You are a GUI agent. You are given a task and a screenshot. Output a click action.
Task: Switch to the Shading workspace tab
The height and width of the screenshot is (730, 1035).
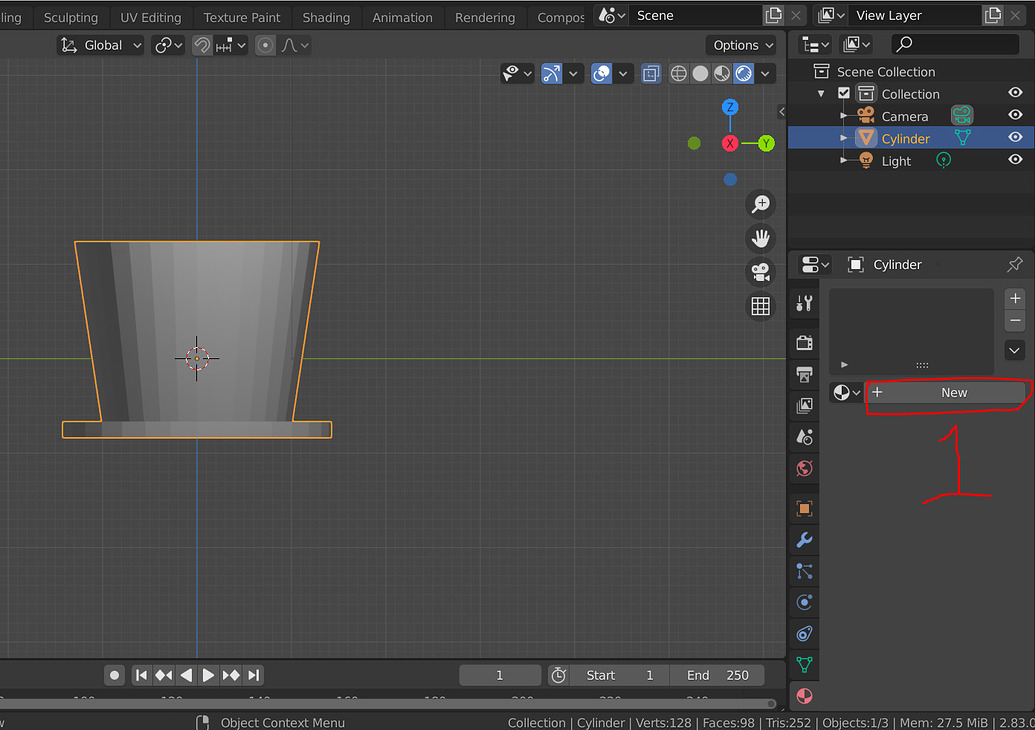[326, 16]
